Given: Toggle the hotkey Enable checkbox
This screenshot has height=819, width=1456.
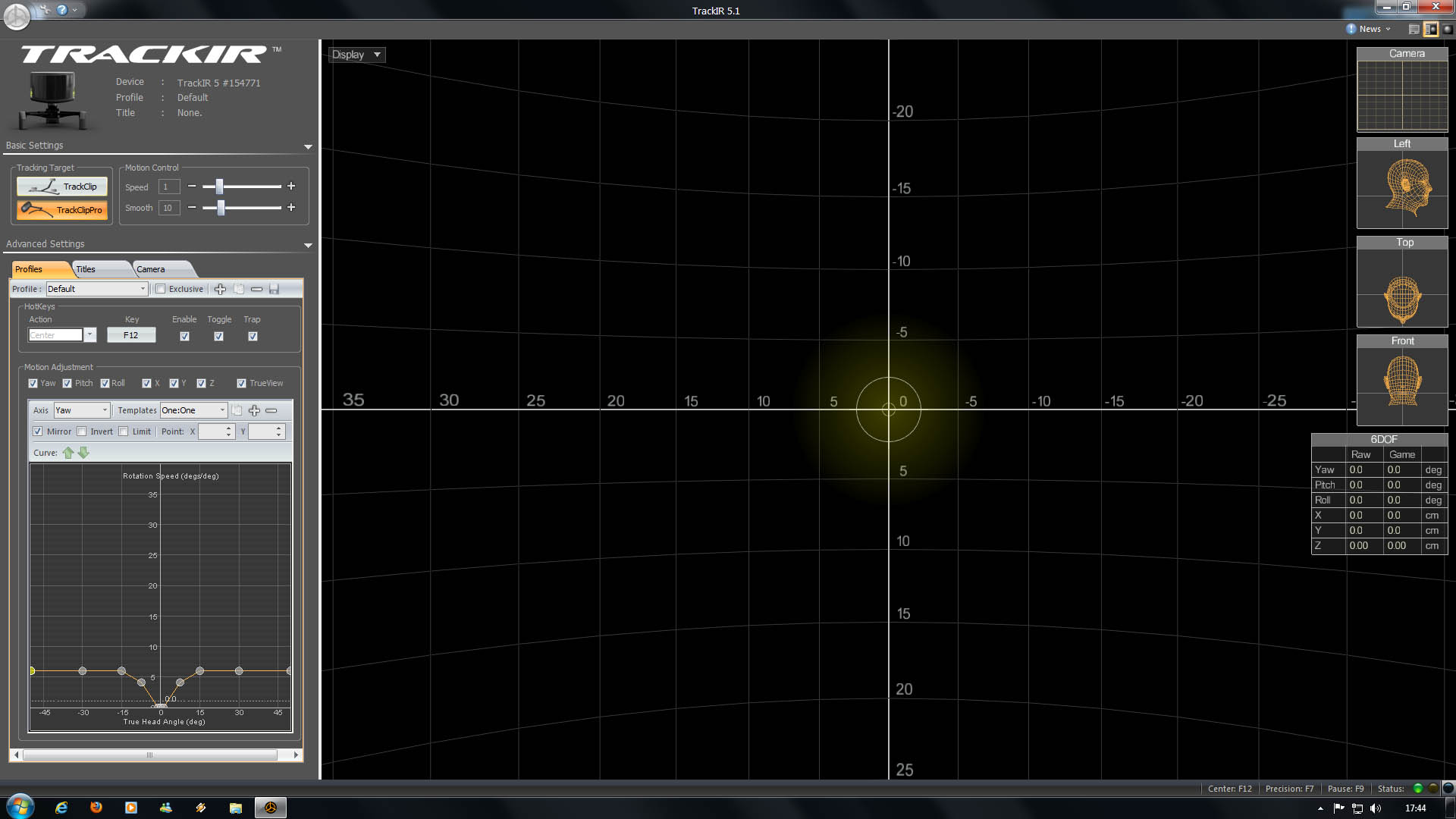Looking at the screenshot, I should click(184, 336).
